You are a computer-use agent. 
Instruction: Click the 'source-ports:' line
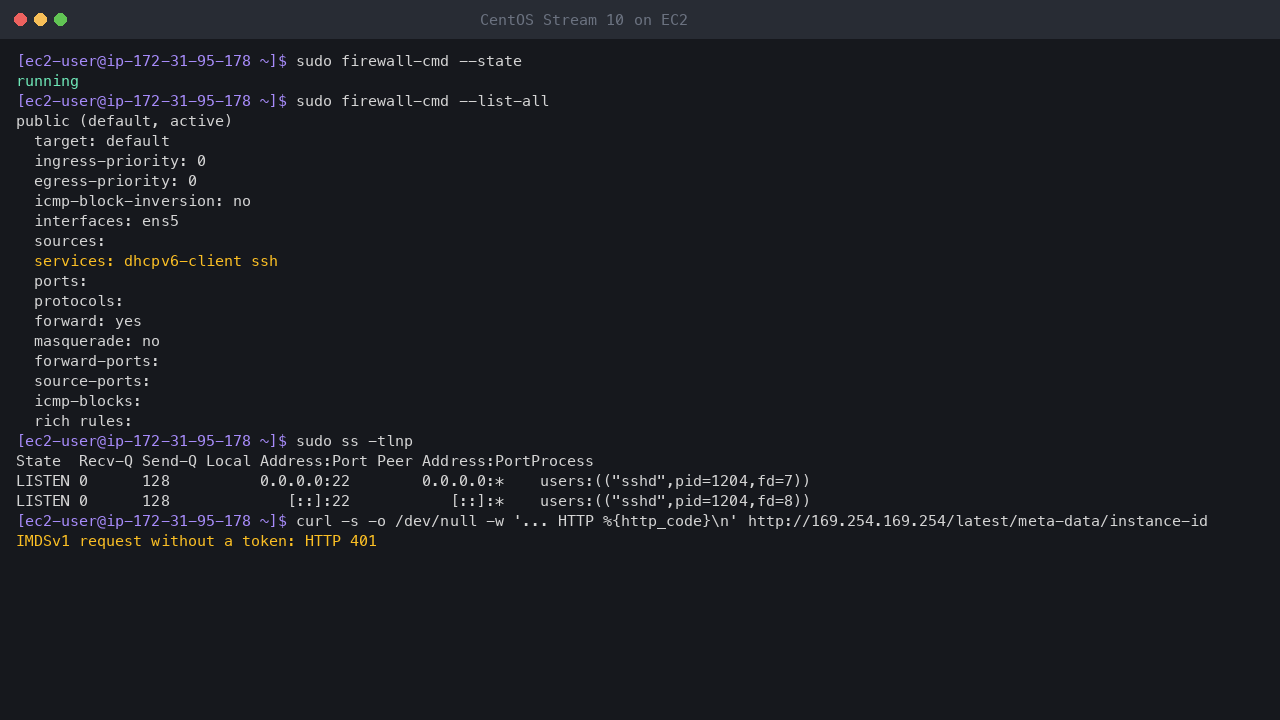92,381
